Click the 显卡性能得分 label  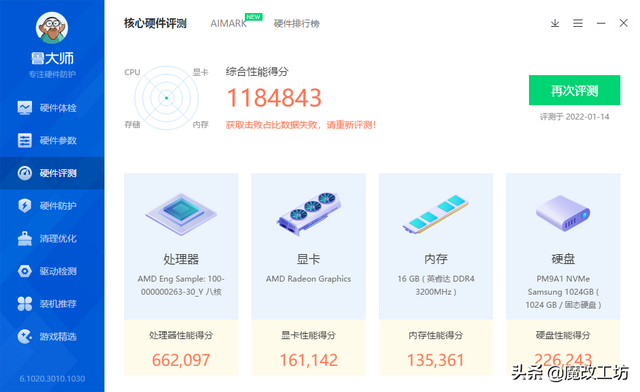(x=309, y=336)
